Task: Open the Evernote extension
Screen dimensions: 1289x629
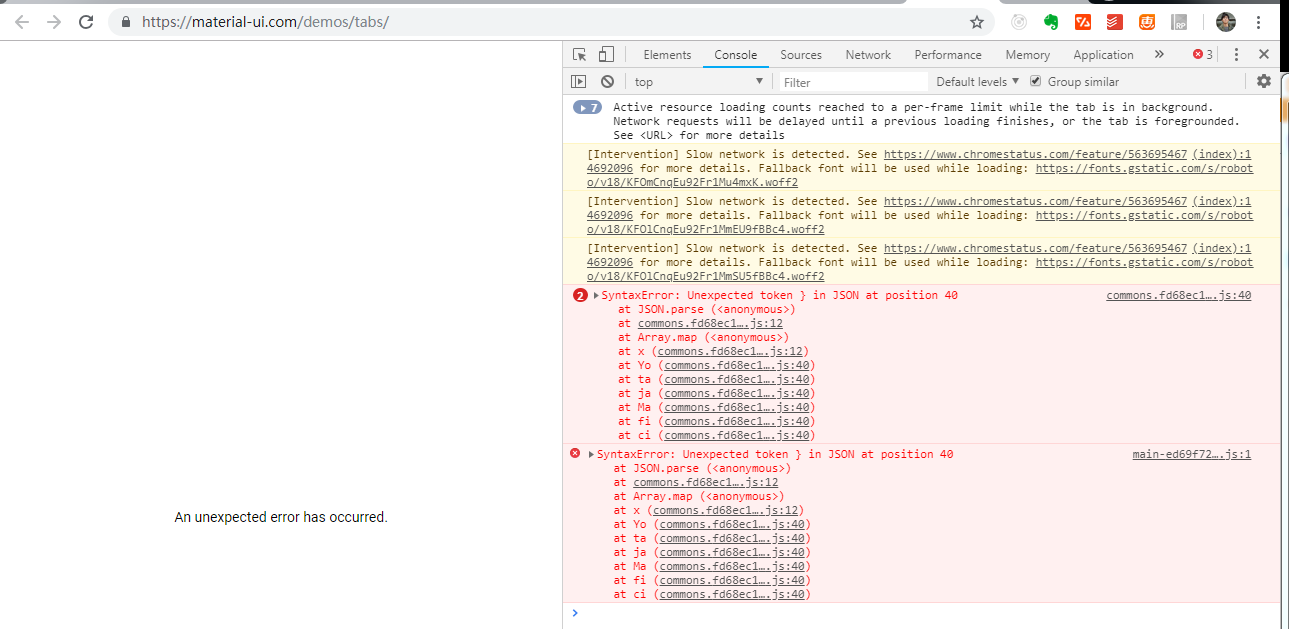Action: [1050, 21]
